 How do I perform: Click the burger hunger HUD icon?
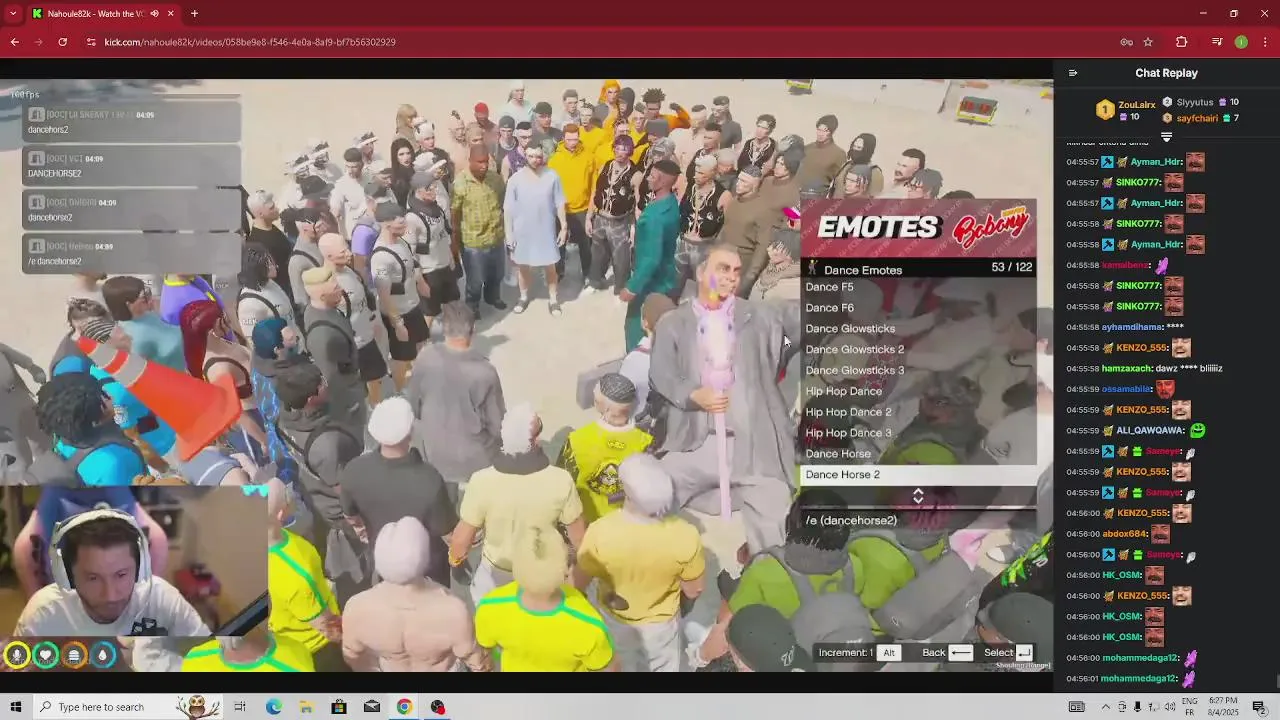(74, 655)
